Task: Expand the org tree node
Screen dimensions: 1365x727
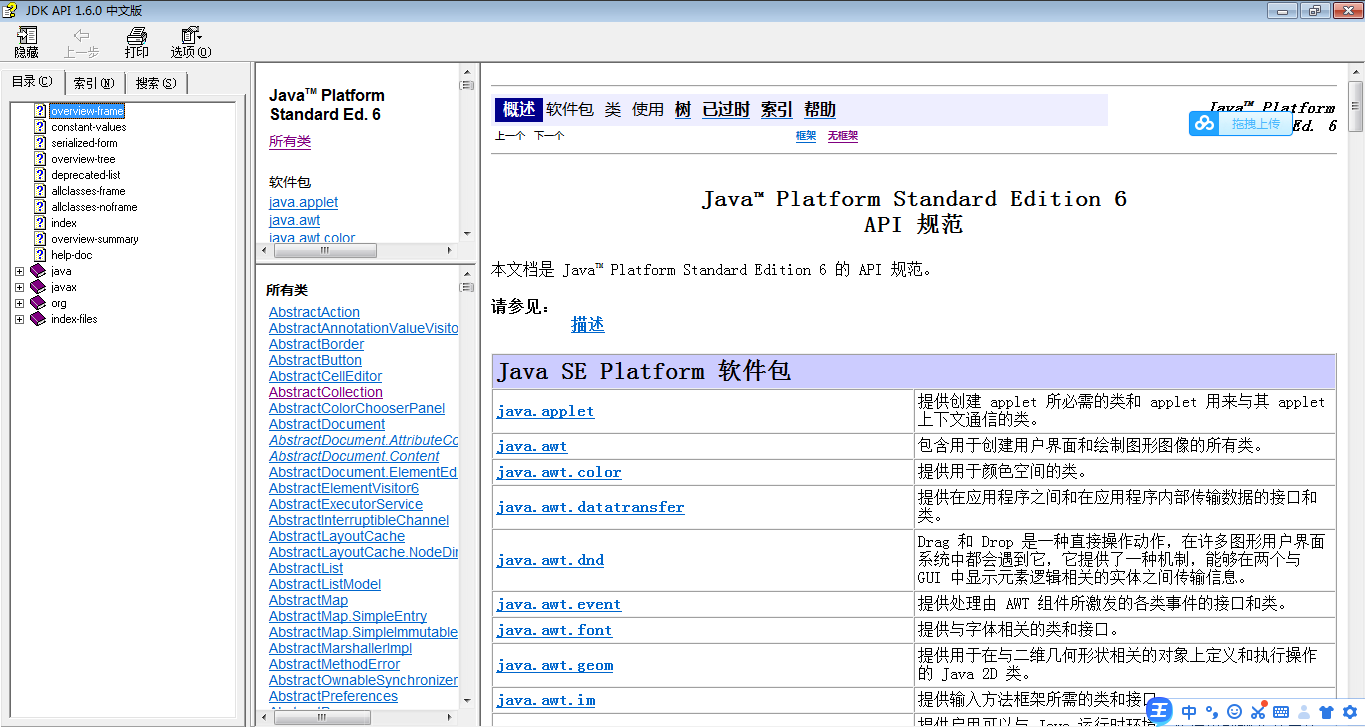Action: click(x=19, y=302)
